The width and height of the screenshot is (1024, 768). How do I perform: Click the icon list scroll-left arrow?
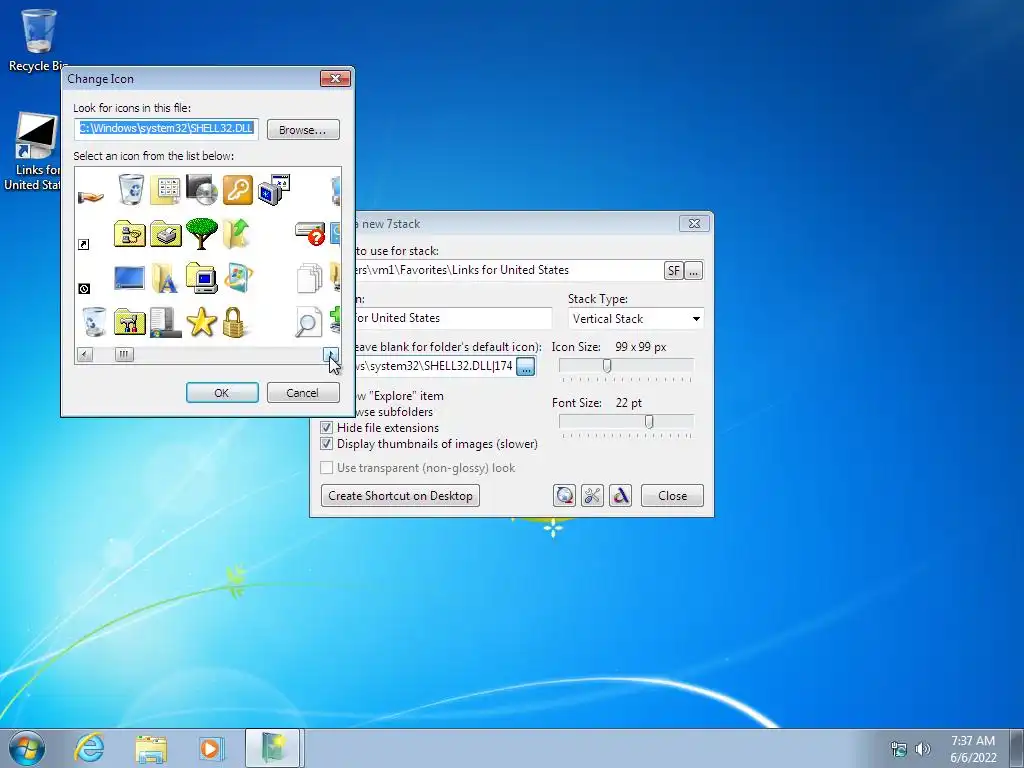click(85, 354)
